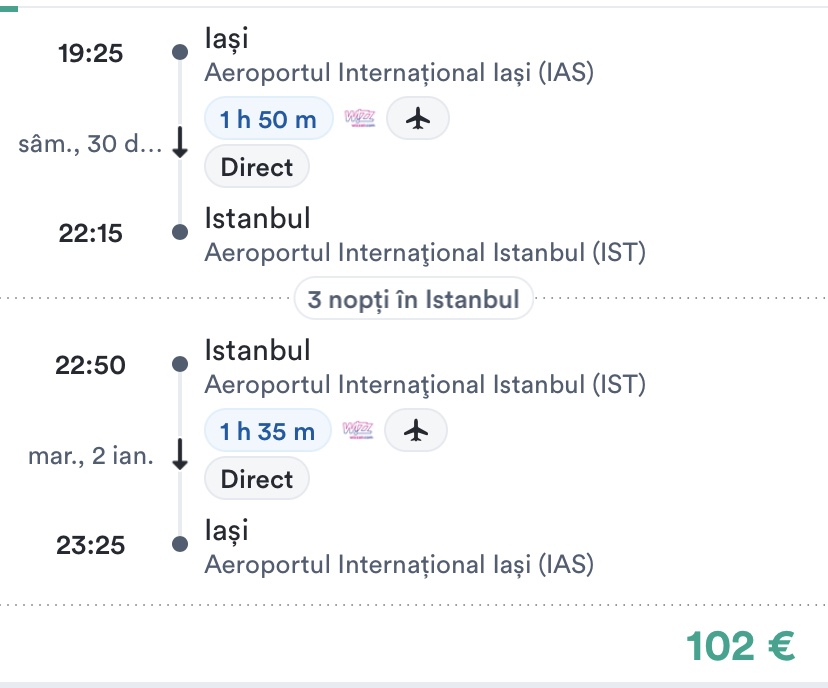Click the arrival dot next to 23:25
Screen dimensions: 828x688
click(180, 544)
